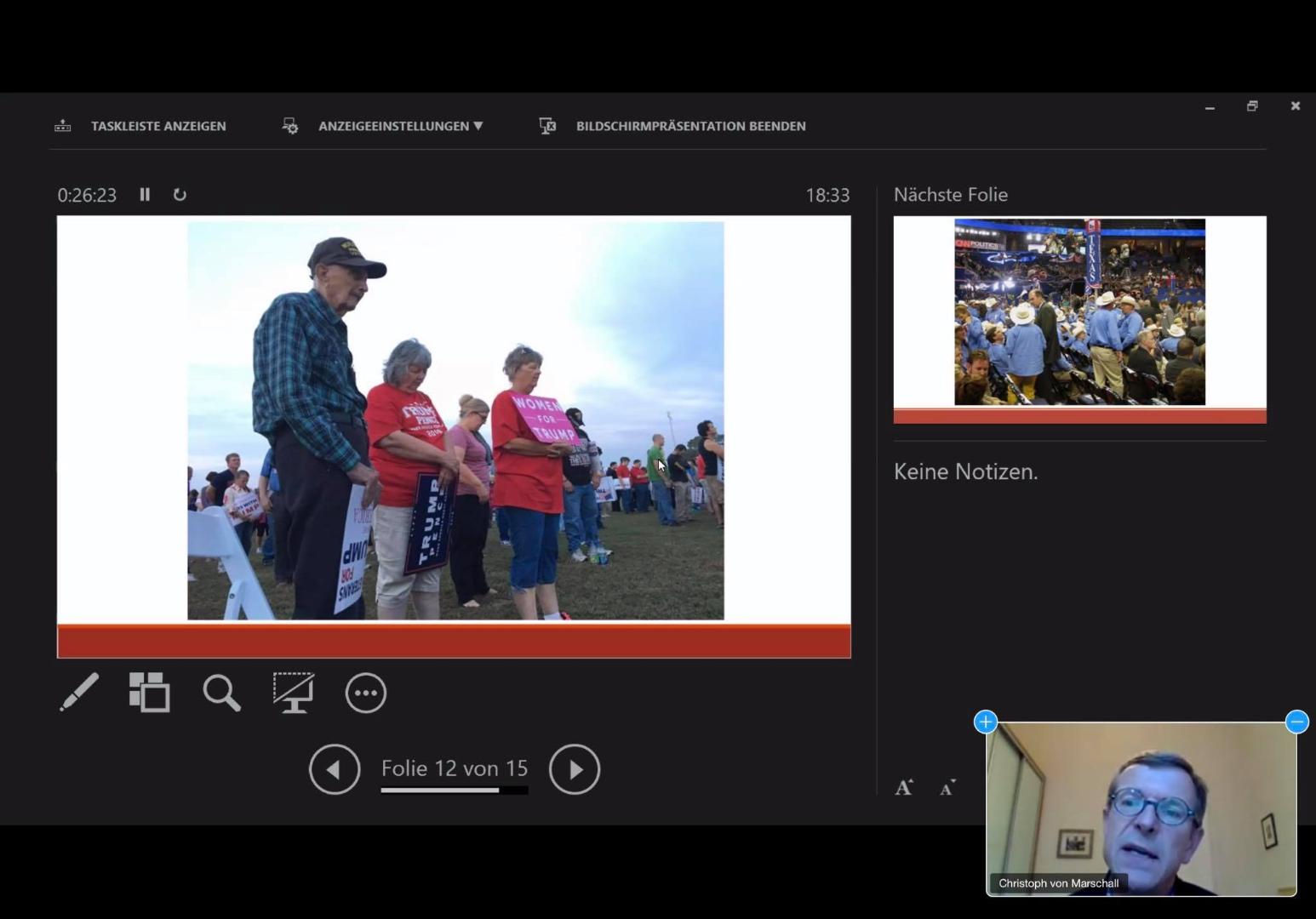Screen dimensions: 1316x919
Task: Click the slide progress bar under Folie 12
Action: click(x=454, y=791)
